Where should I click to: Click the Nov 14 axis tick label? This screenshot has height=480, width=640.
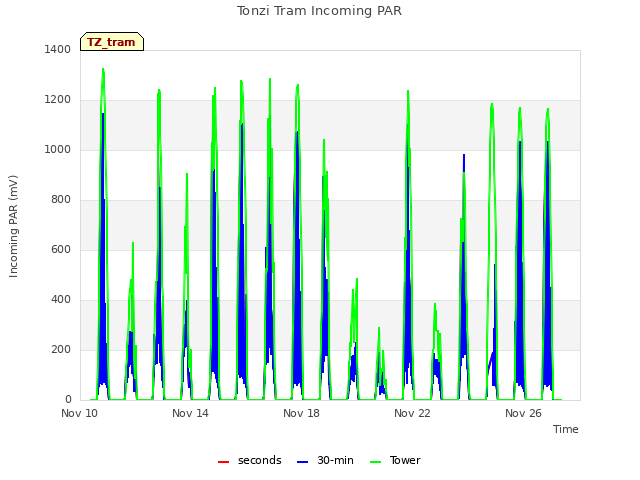[190, 413]
